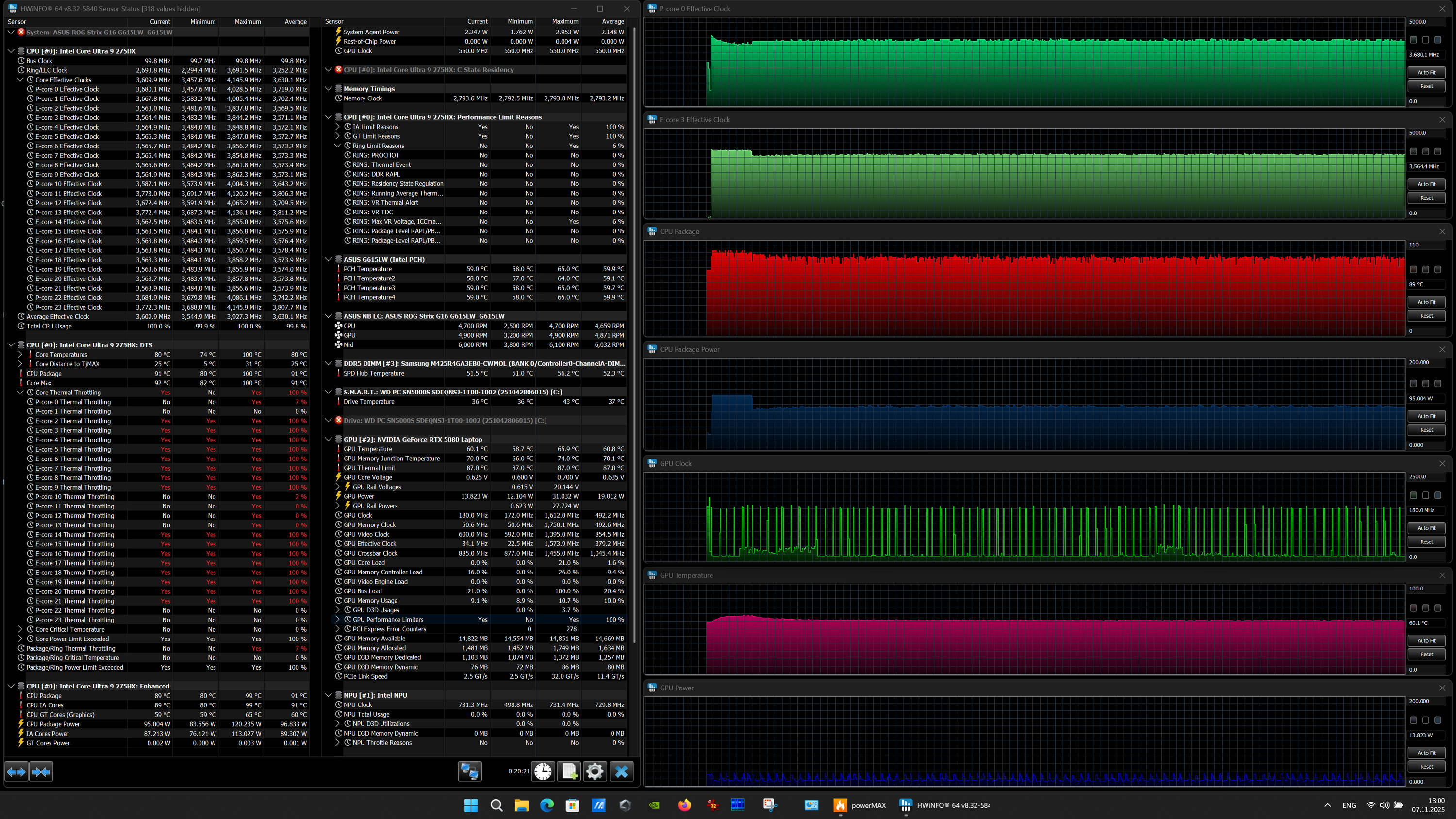This screenshot has height=819, width=1456.
Task: Toggle middle small box in GPU Temperature graph panel
Action: pyautogui.click(x=1425, y=608)
